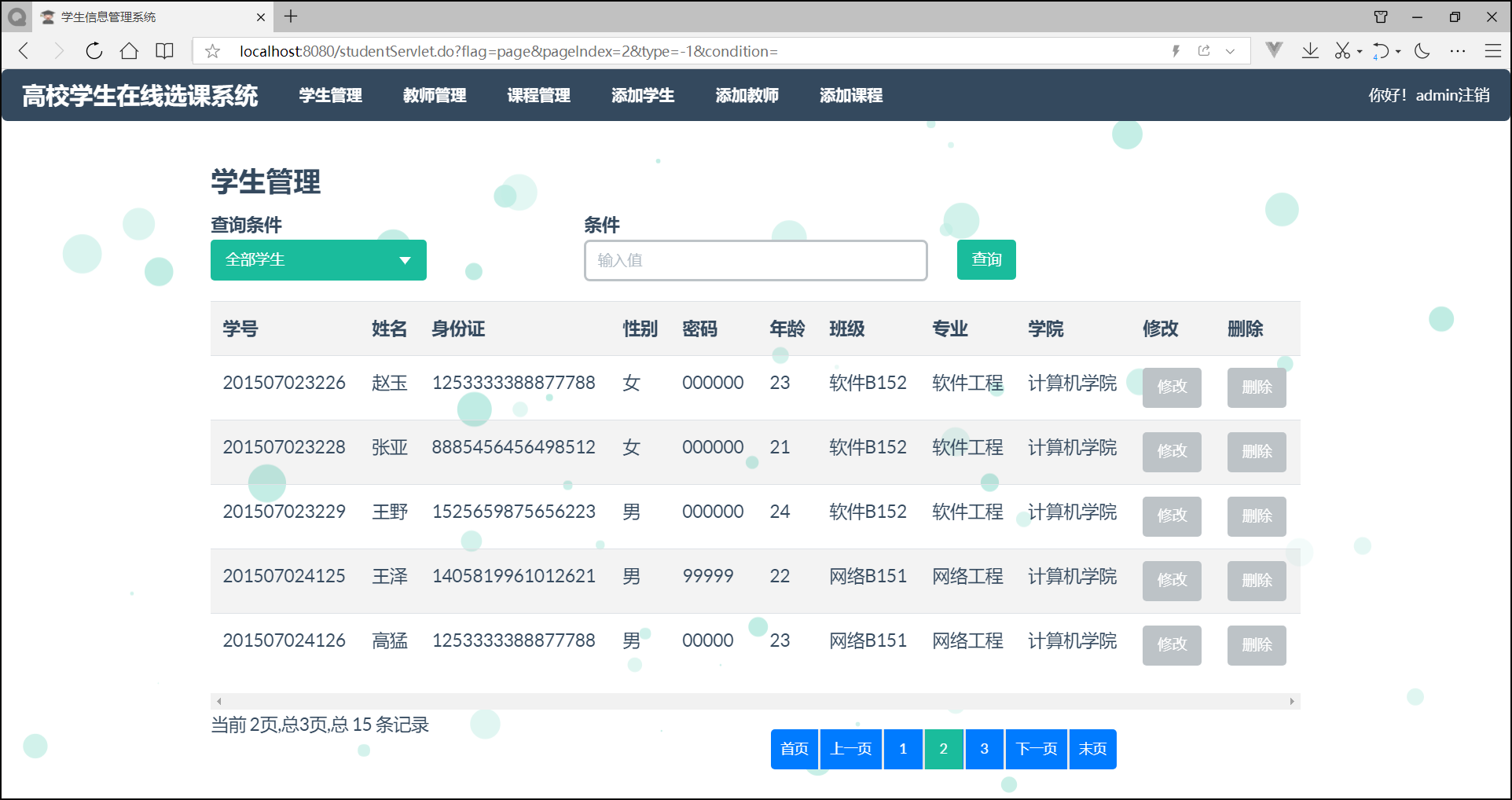Screen dimensions: 1512x800
Task: Click the scrollbar right arrow
Action: point(1292,701)
